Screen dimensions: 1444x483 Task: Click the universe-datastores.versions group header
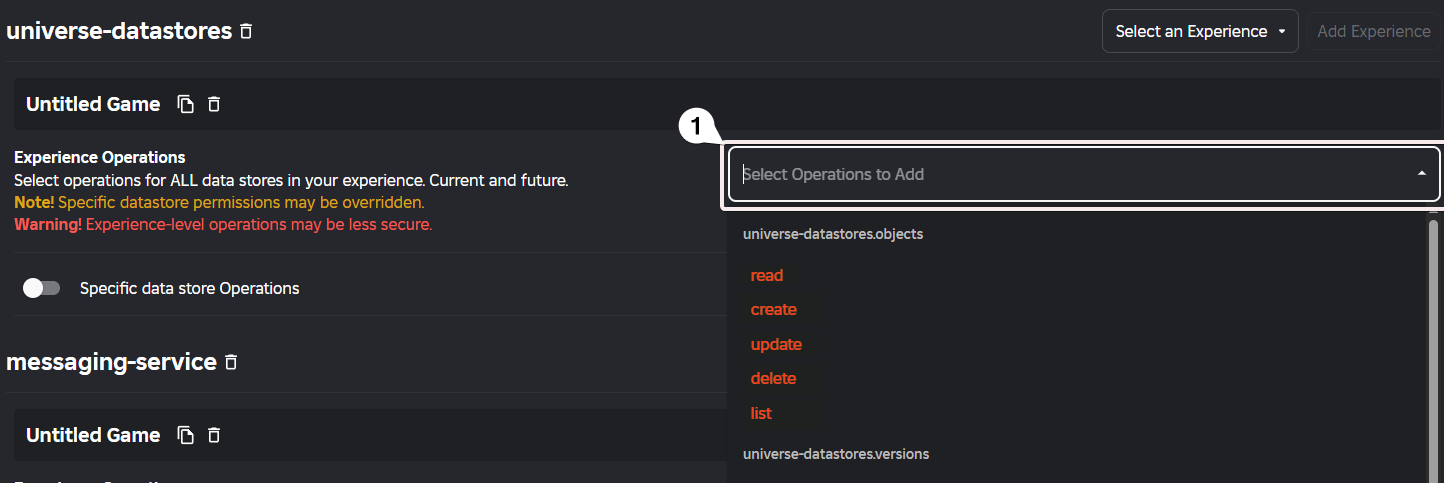click(836, 454)
